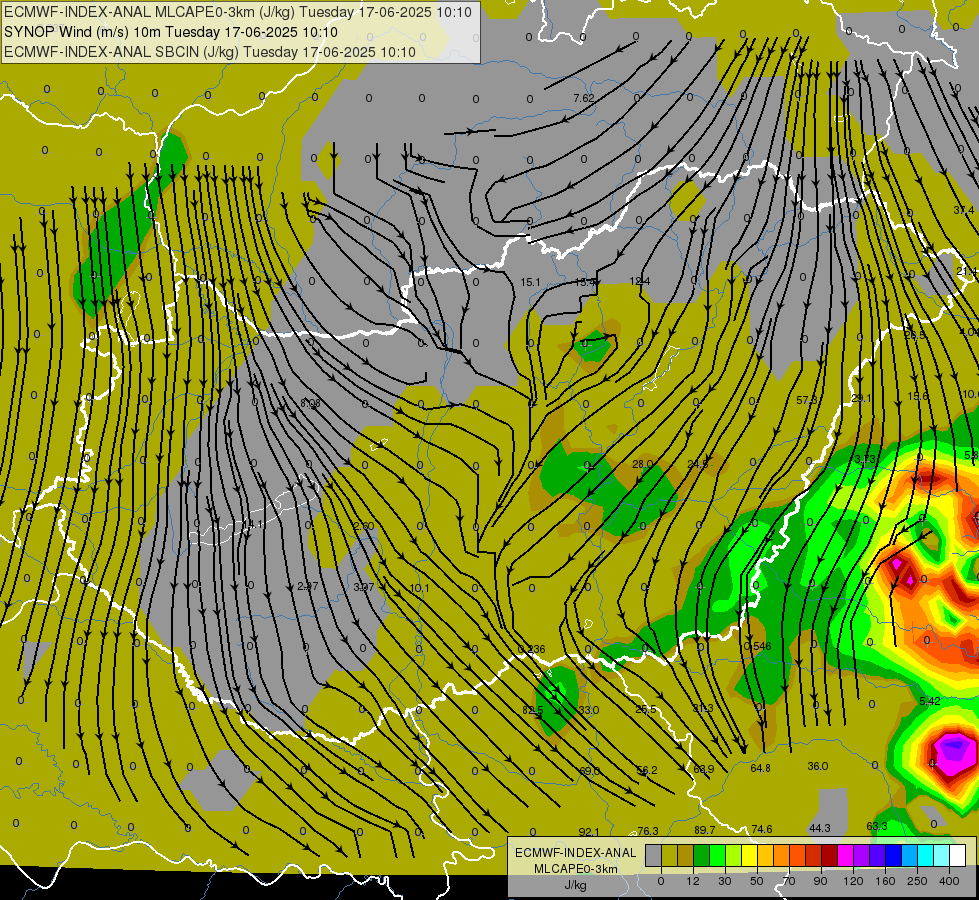Image resolution: width=979 pixels, height=900 pixels.
Task: Click the legend scale value 250
Action: [x=917, y=881]
